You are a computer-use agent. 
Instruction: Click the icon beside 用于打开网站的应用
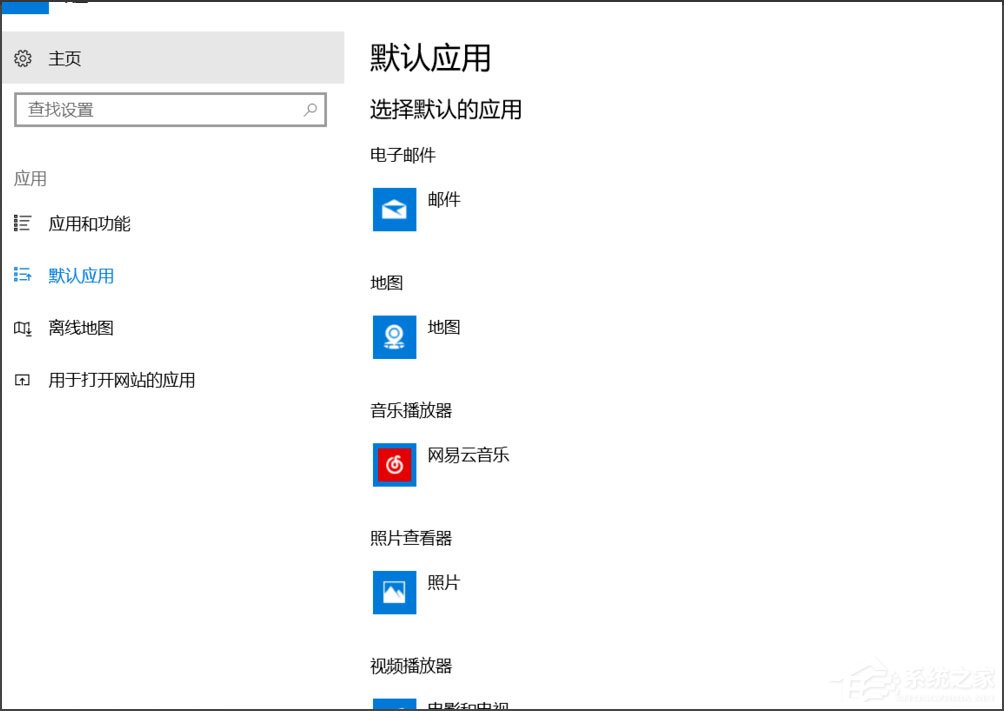point(22,380)
